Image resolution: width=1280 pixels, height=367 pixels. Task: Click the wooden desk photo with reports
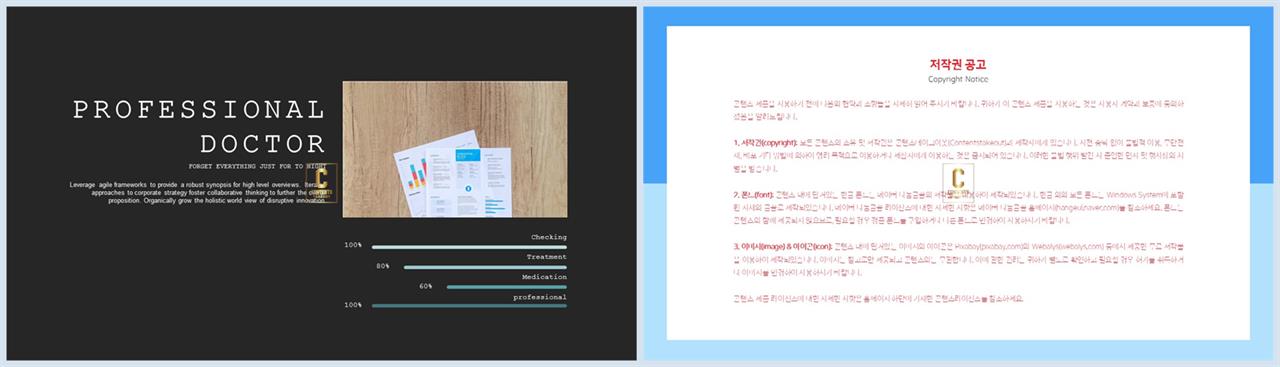[455, 149]
